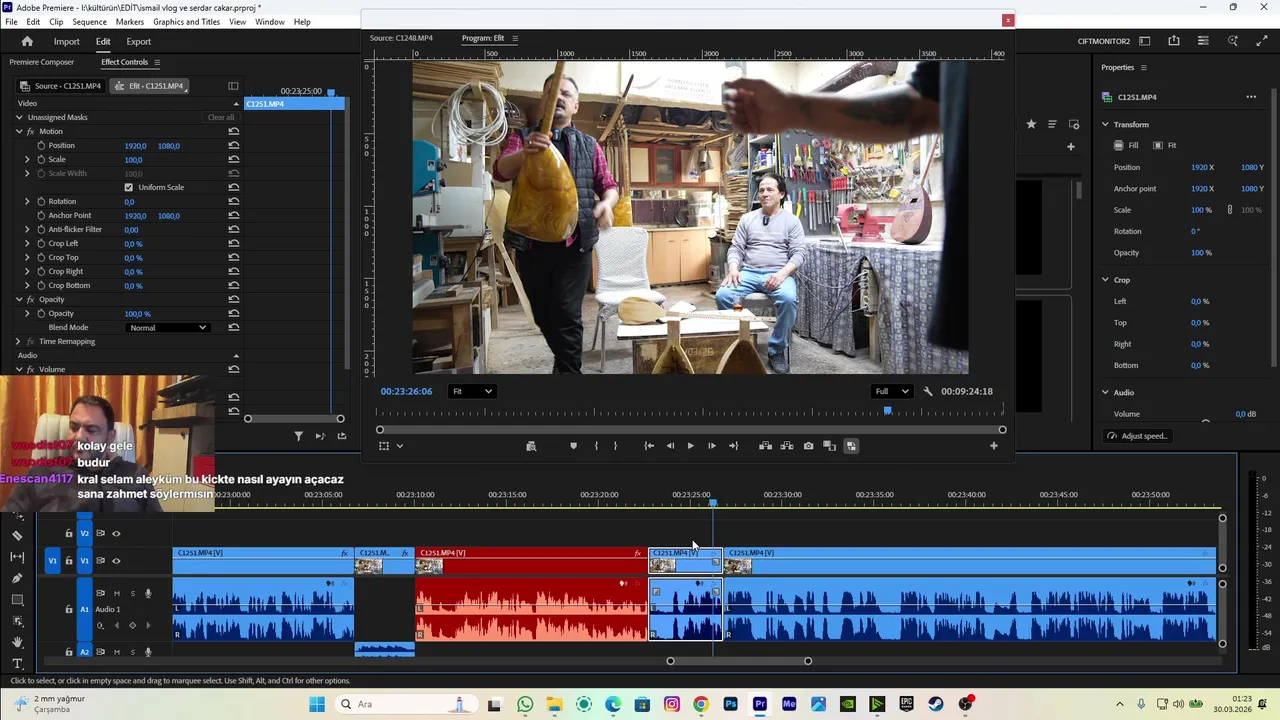Screen dimensions: 1280x720
Task: Switch to the Export workspace tab
Action: click(x=138, y=41)
